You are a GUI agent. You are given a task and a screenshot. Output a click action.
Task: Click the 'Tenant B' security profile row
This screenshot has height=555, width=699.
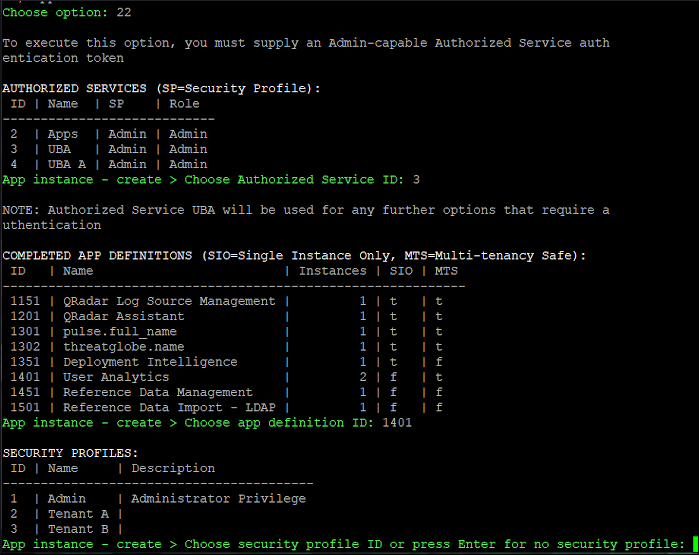66,529
